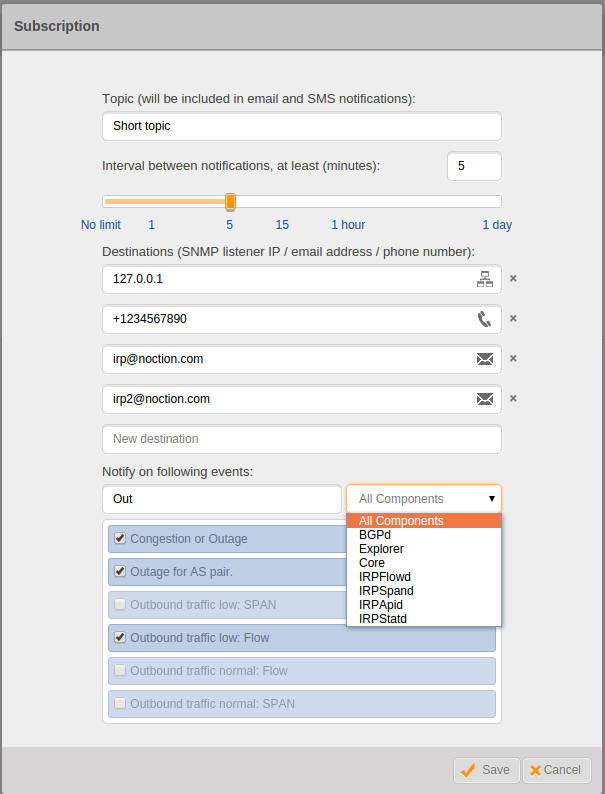
Task: Choose Explorer from the components list
Action: 424,549
